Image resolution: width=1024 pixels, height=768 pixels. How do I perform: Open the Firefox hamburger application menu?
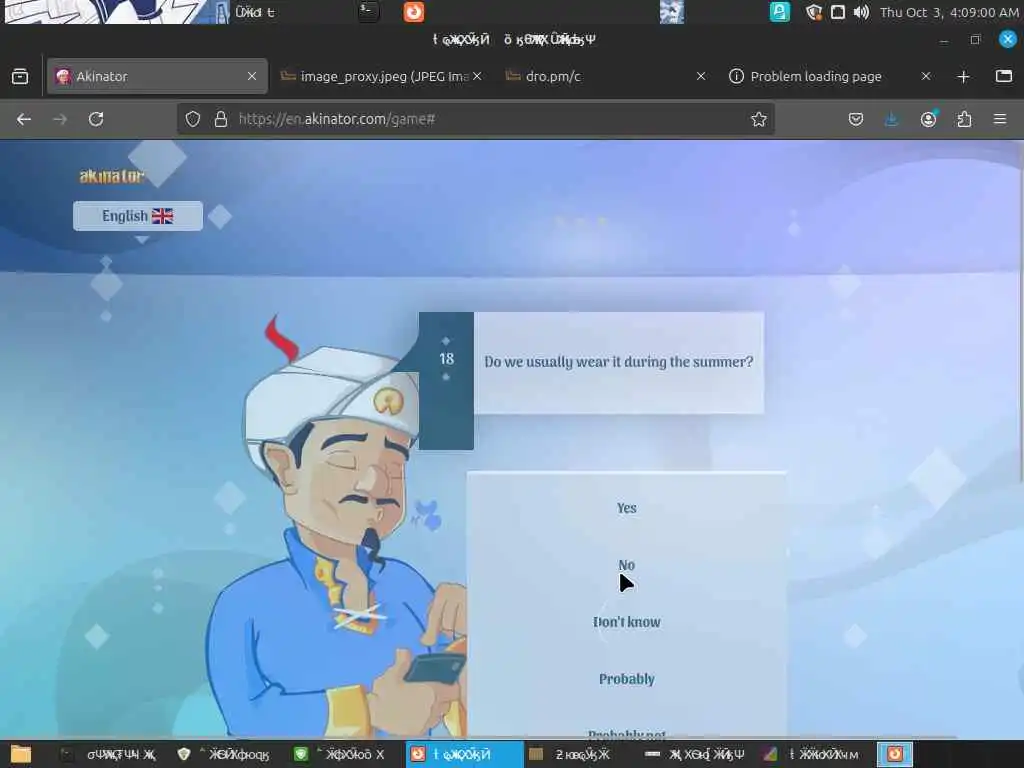(x=1000, y=119)
